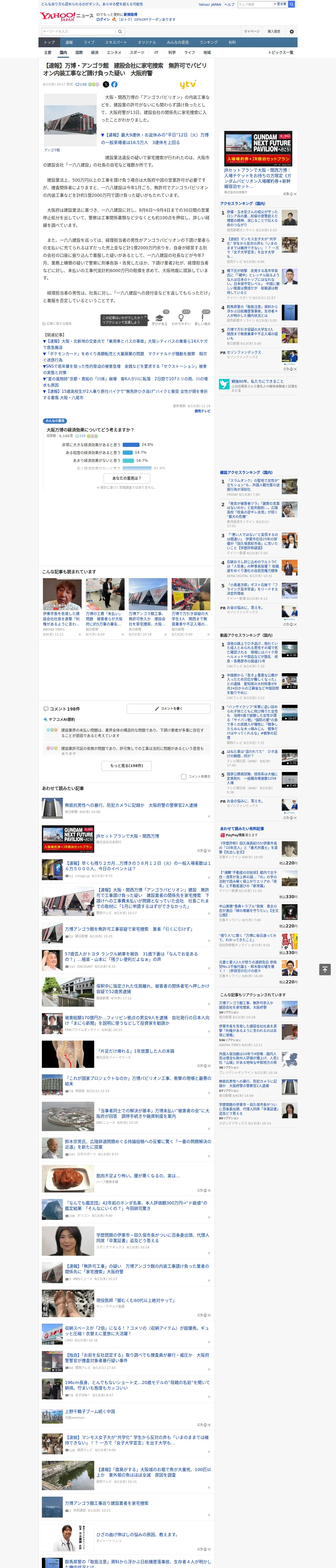Click 24.8% blue poll result bar

(x=131, y=445)
